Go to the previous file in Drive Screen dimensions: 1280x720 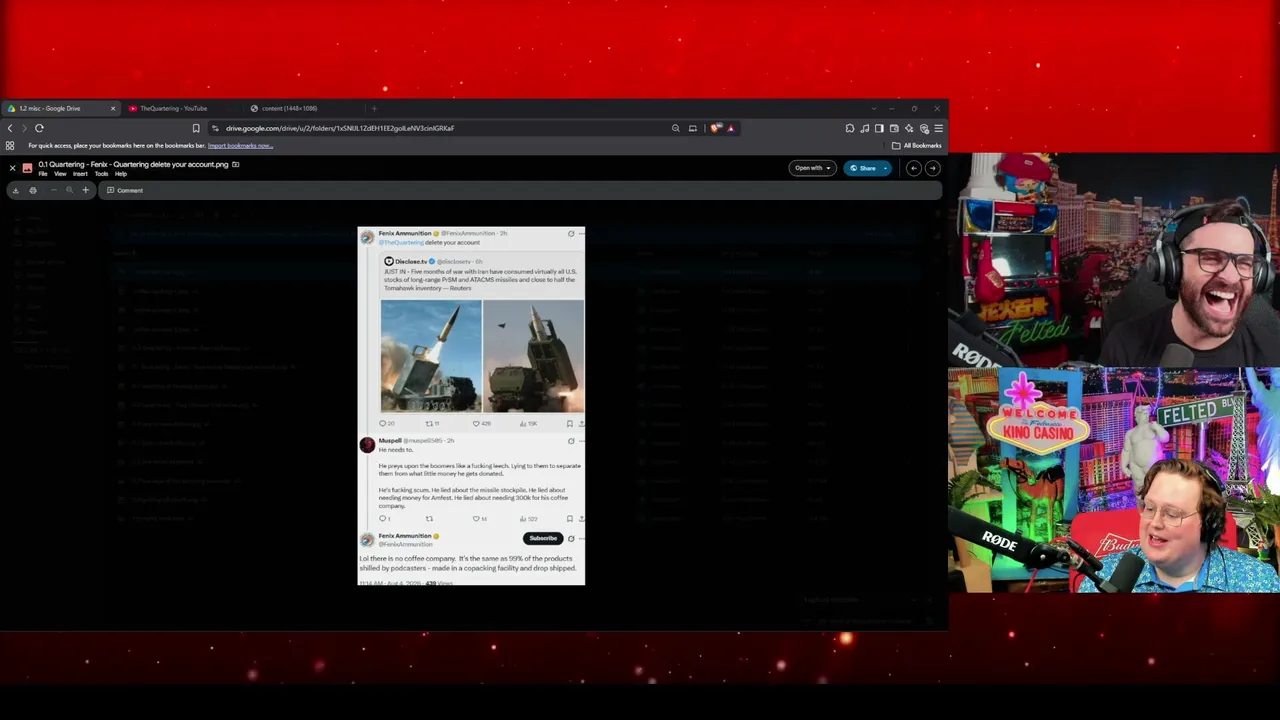(913, 168)
